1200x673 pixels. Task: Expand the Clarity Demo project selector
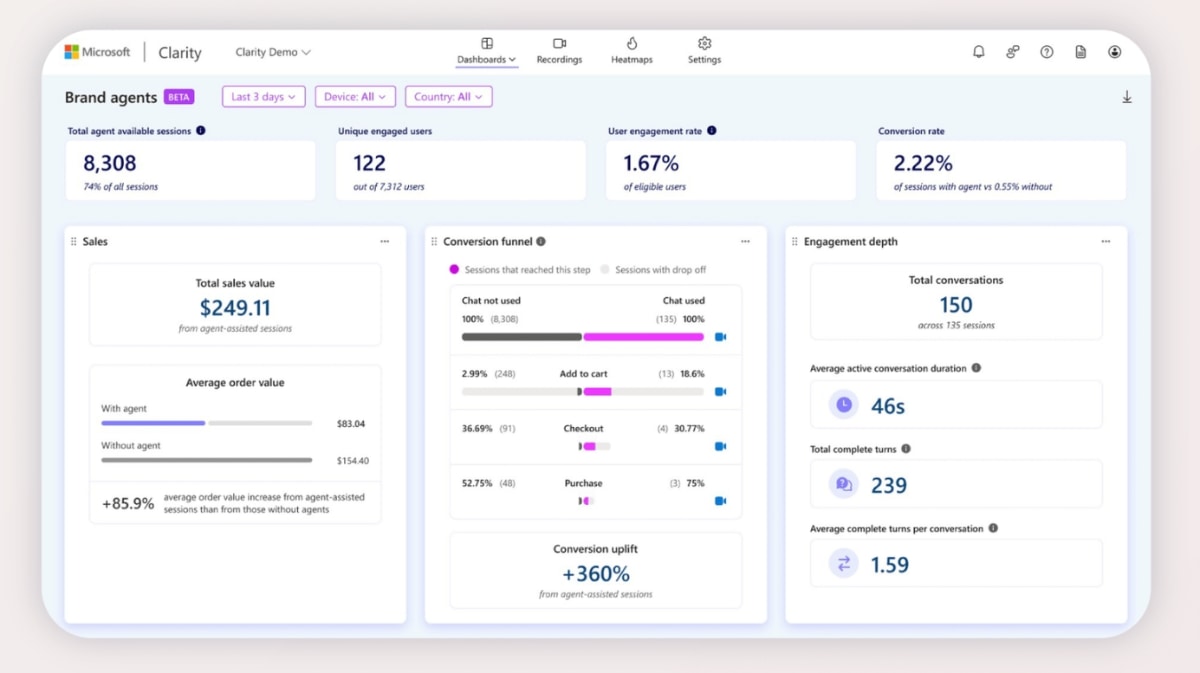(x=273, y=52)
